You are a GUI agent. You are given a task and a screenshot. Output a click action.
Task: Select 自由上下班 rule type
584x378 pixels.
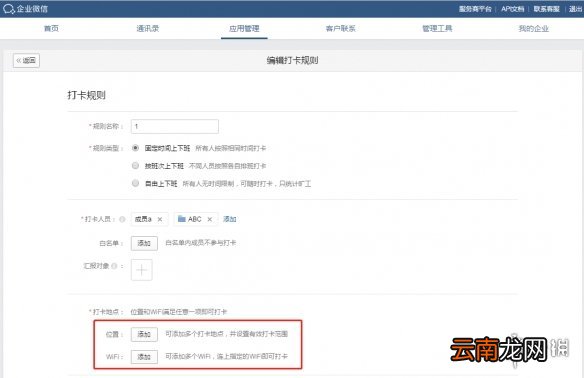136,183
